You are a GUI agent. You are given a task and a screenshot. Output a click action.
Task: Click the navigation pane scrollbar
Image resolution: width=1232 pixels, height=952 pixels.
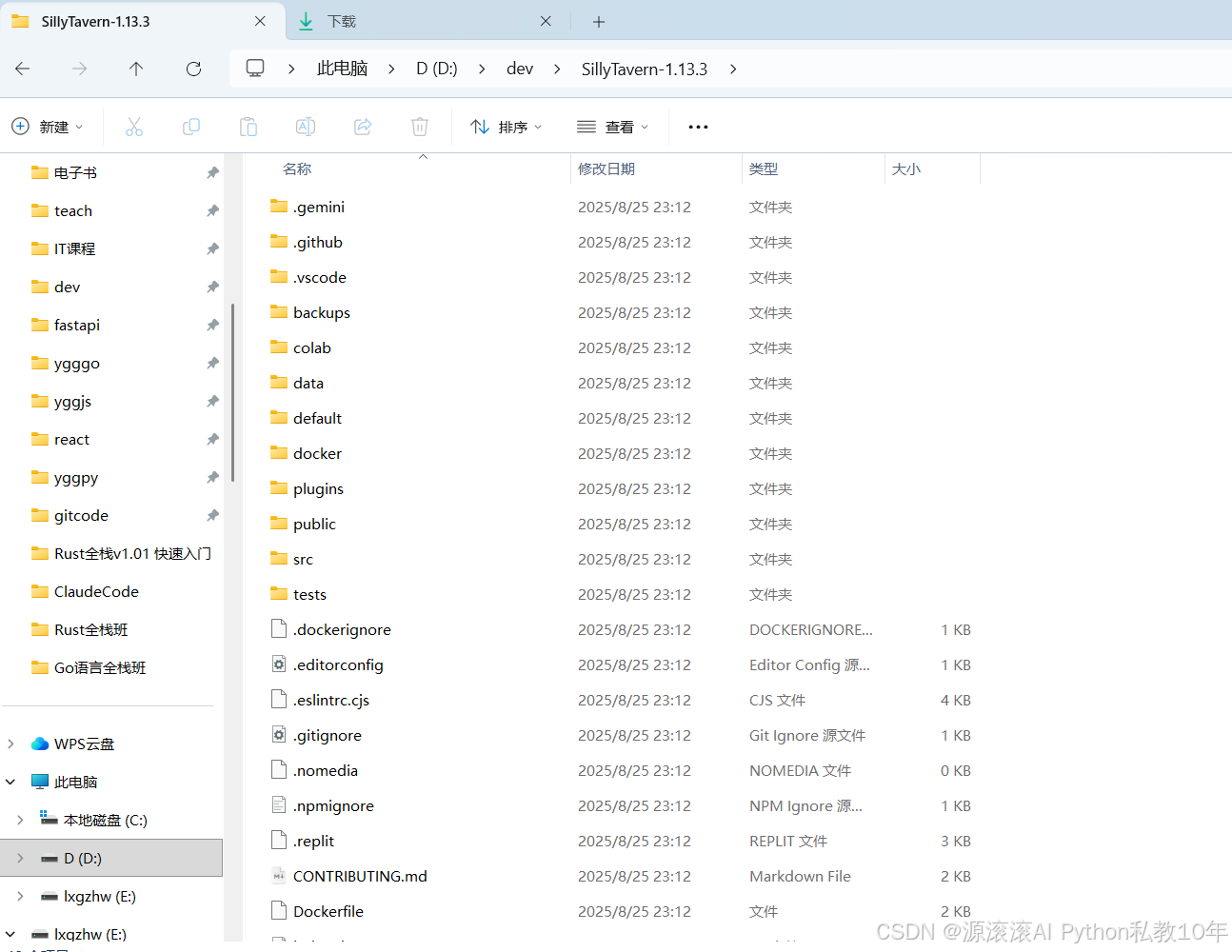tap(232, 392)
